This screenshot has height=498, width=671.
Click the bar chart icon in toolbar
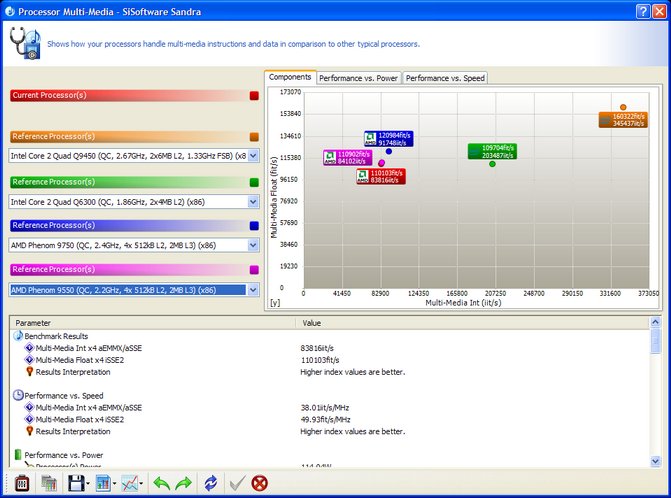103,483
